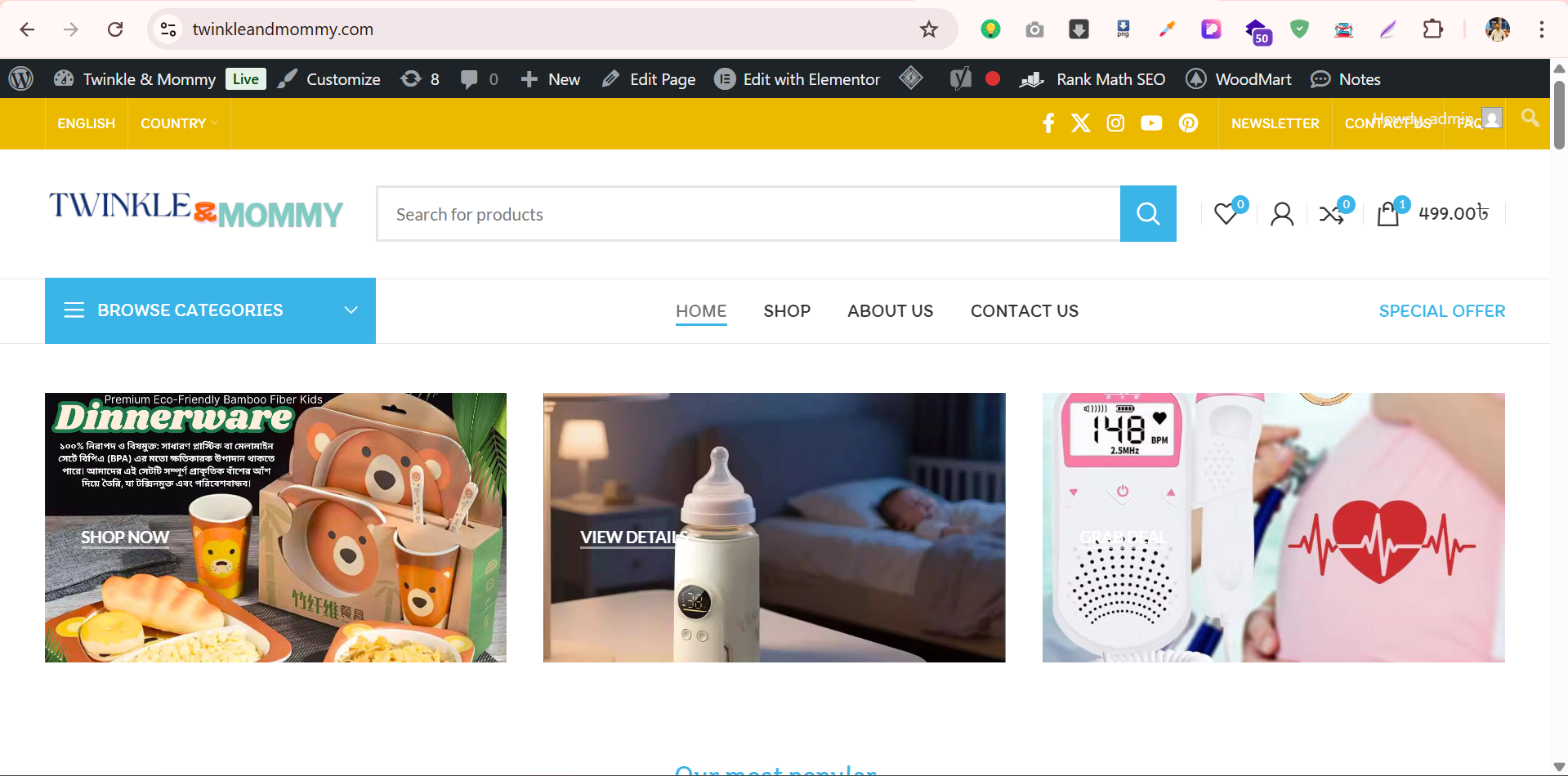Click the My Account user icon

pos(1282,214)
